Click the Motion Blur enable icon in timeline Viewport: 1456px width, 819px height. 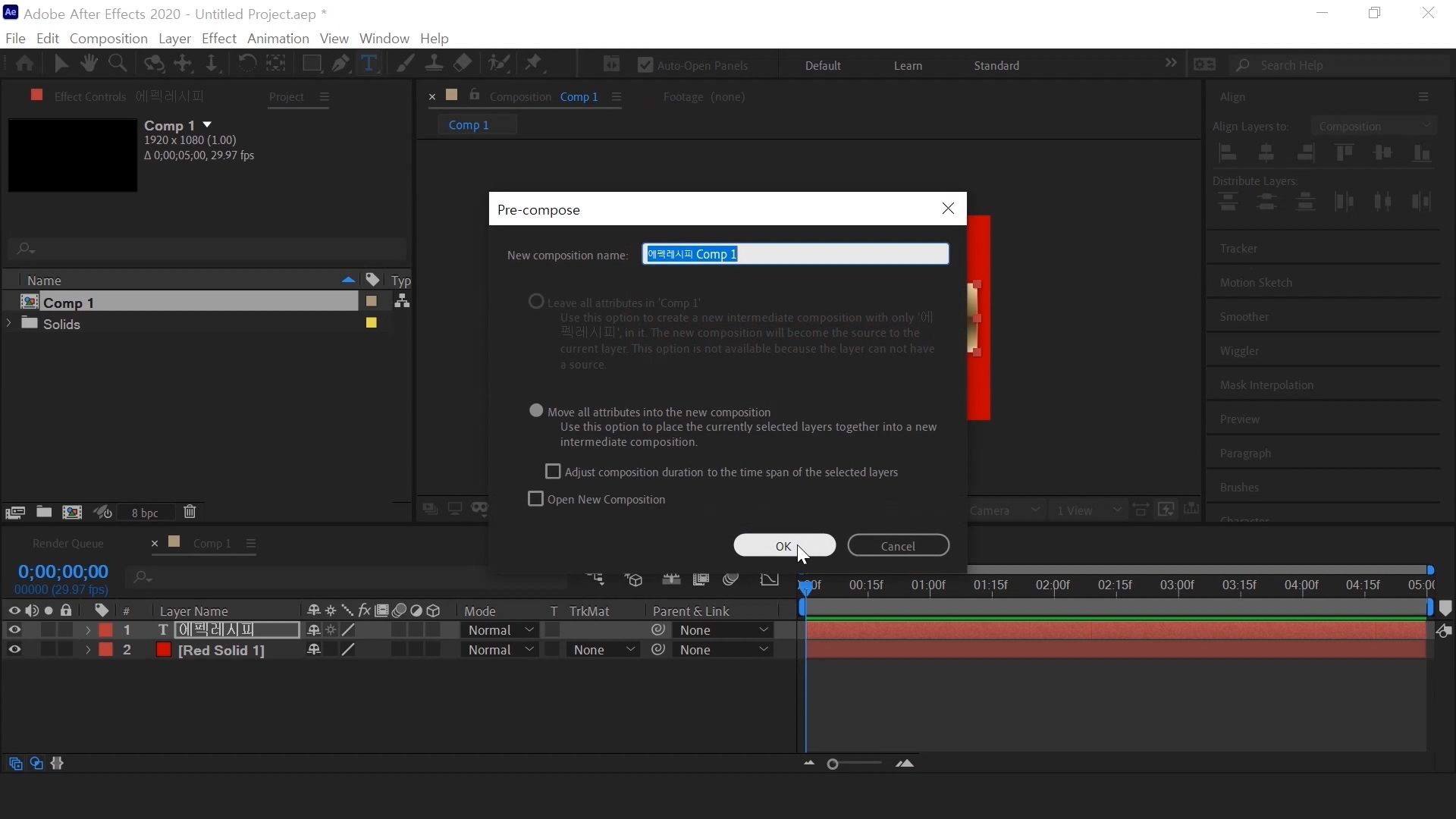pyautogui.click(x=730, y=580)
